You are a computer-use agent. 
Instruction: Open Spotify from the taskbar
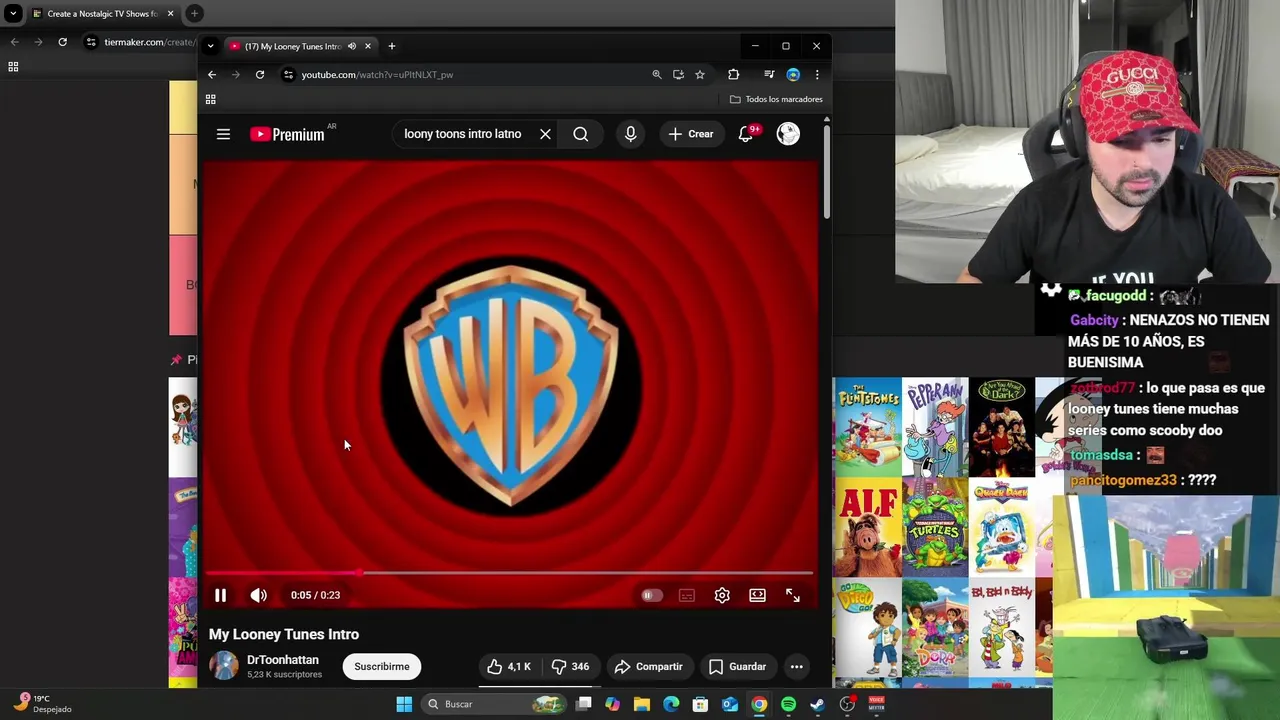click(x=788, y=704)
